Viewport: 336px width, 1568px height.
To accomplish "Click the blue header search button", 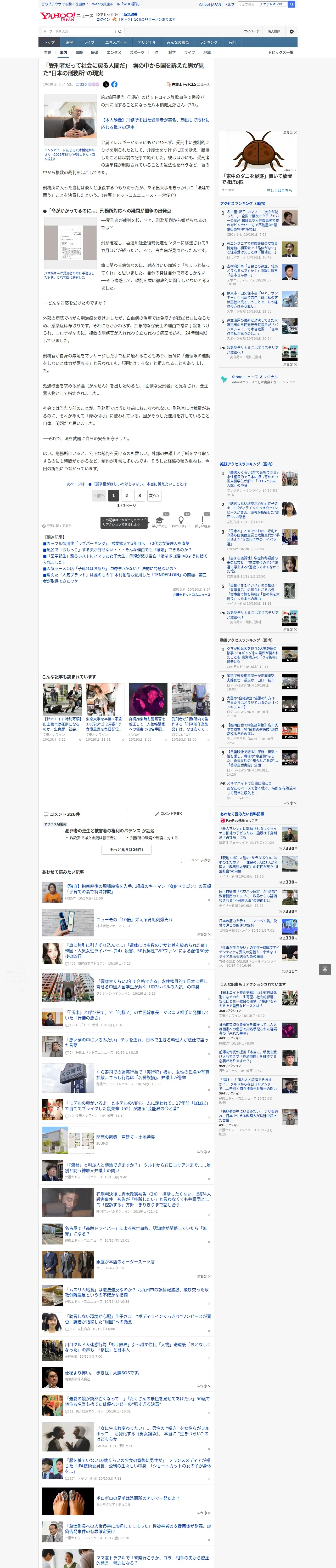I will [x=292, y=4].
